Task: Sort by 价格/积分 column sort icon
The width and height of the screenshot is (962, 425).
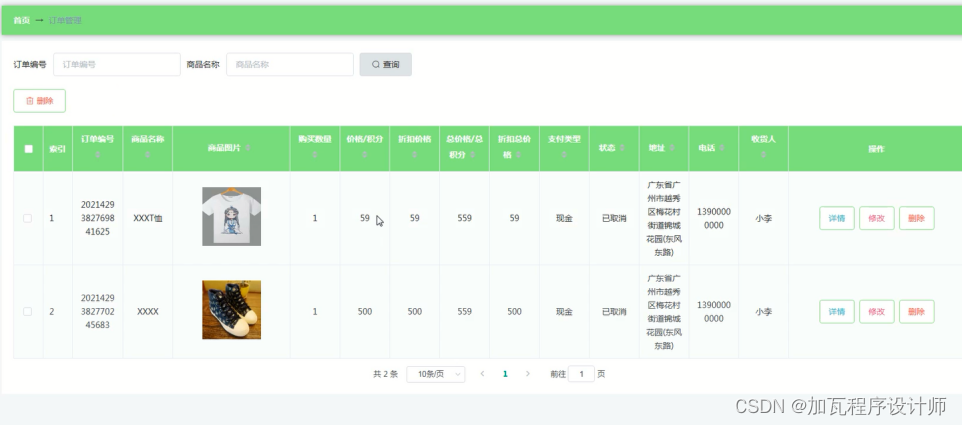Action: point(364,155)
